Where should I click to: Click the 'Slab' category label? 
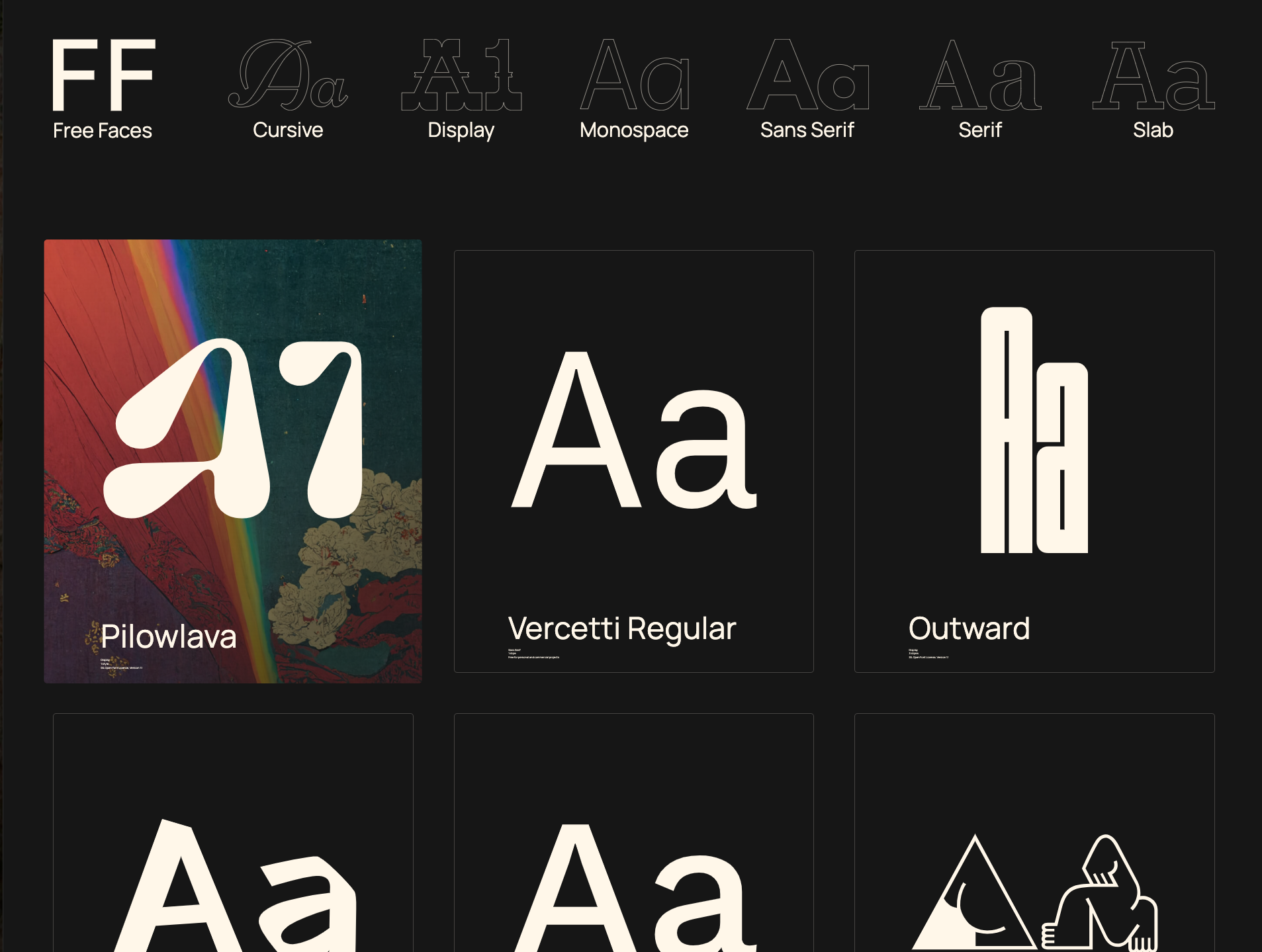point(1153,130)
